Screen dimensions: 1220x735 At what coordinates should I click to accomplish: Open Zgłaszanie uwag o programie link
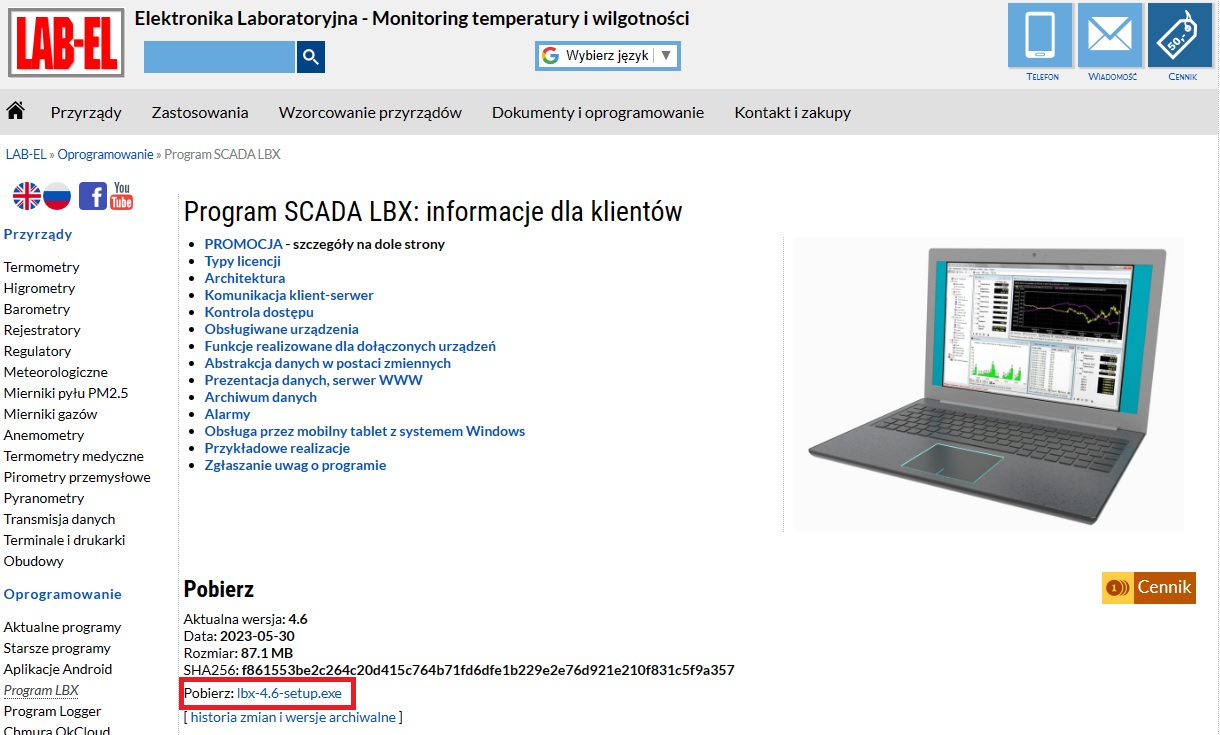click(x=295, y=465)
